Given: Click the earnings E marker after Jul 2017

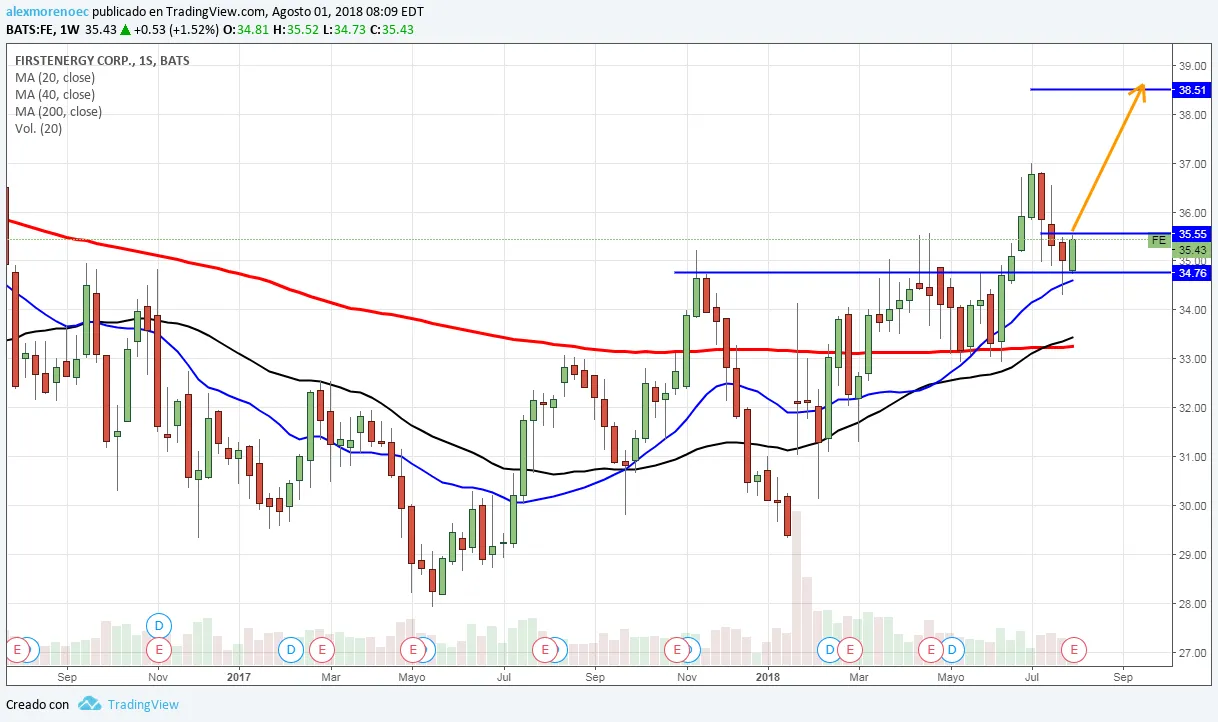Looking at the screenshot, I should (x=545, y=650).
